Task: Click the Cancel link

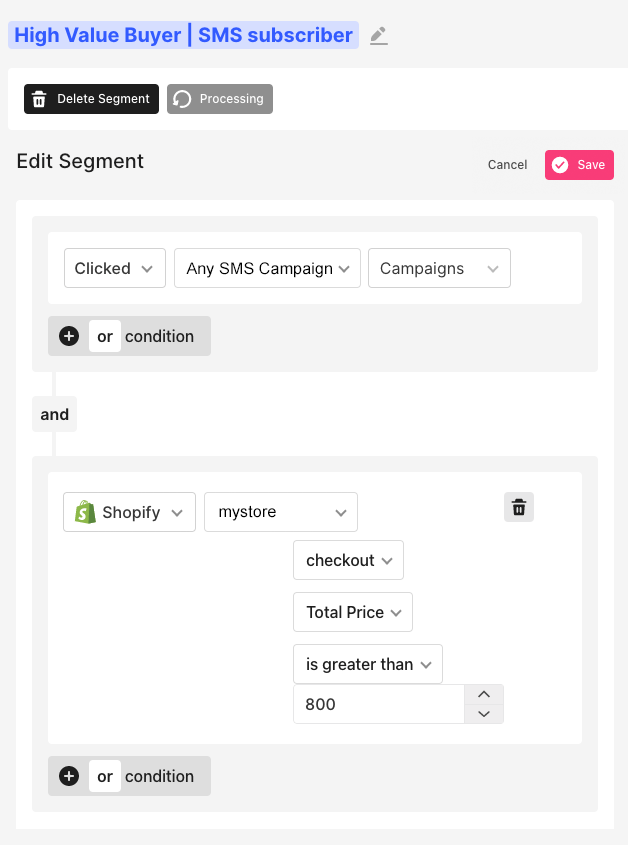Action: [x=507, y=165]
